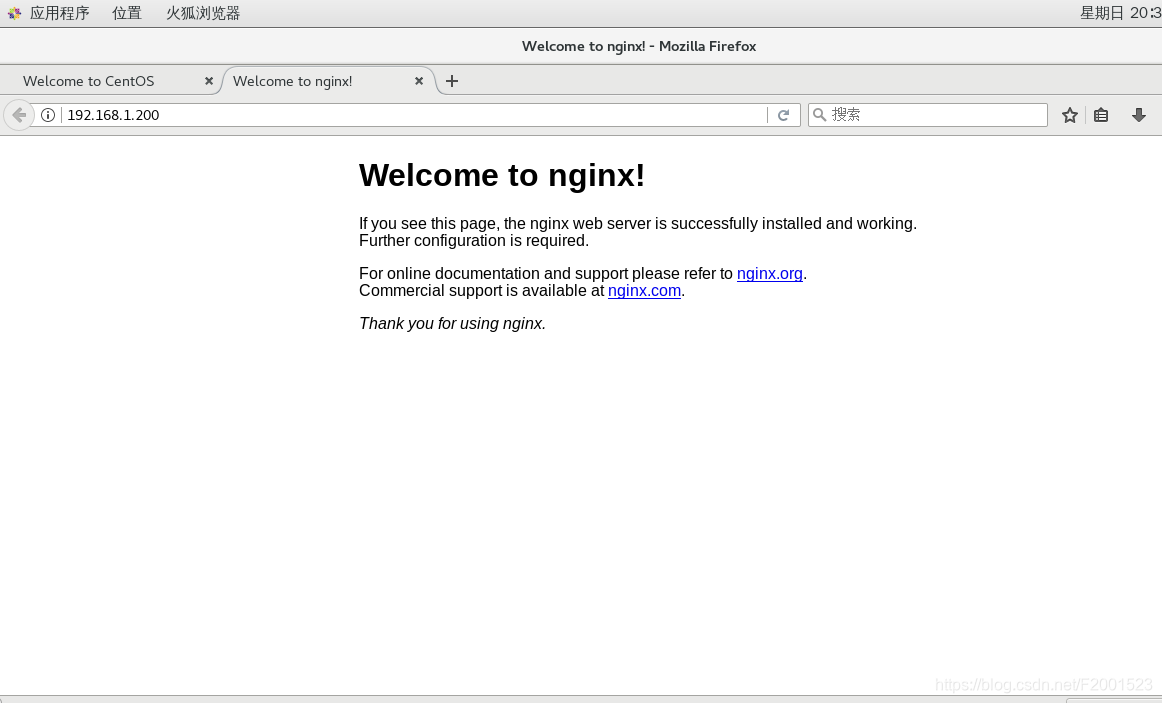The height and width of the screenshot is (703, 1162).
Task: Click the Welcome to nginx! heading
Action: point(502,176)
